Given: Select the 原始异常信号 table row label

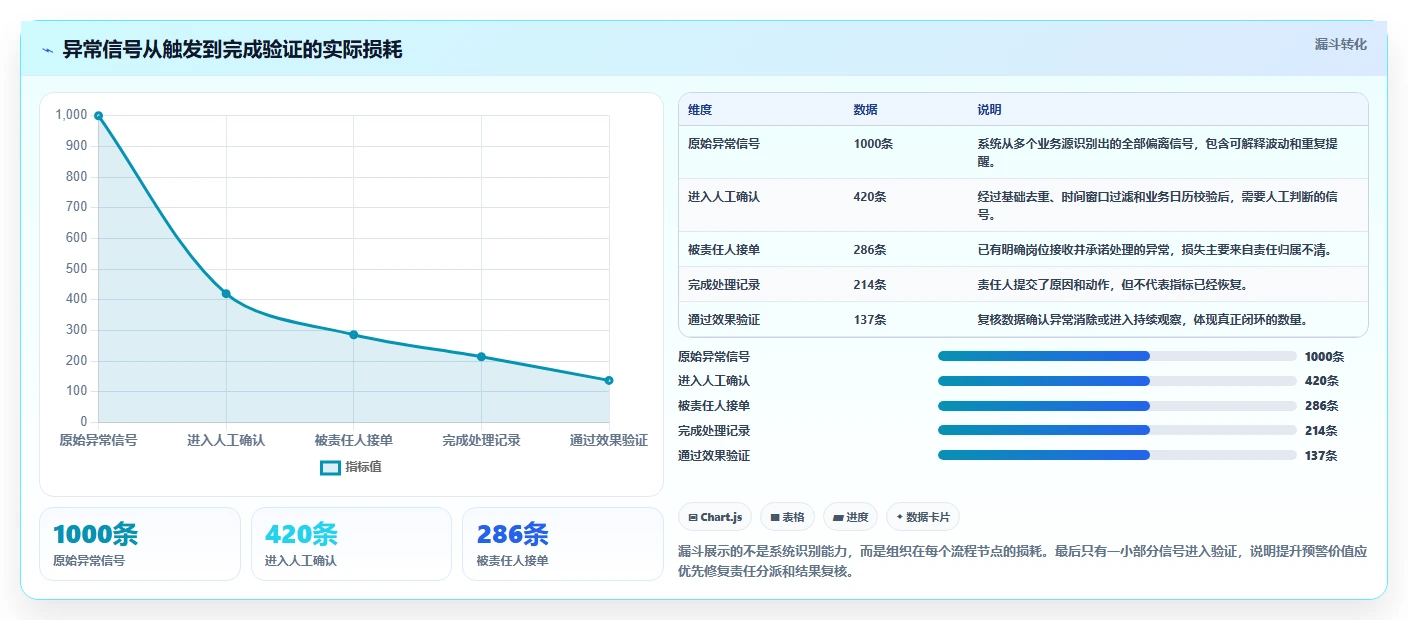Looking at the screenshot, I should coord(724,144).
